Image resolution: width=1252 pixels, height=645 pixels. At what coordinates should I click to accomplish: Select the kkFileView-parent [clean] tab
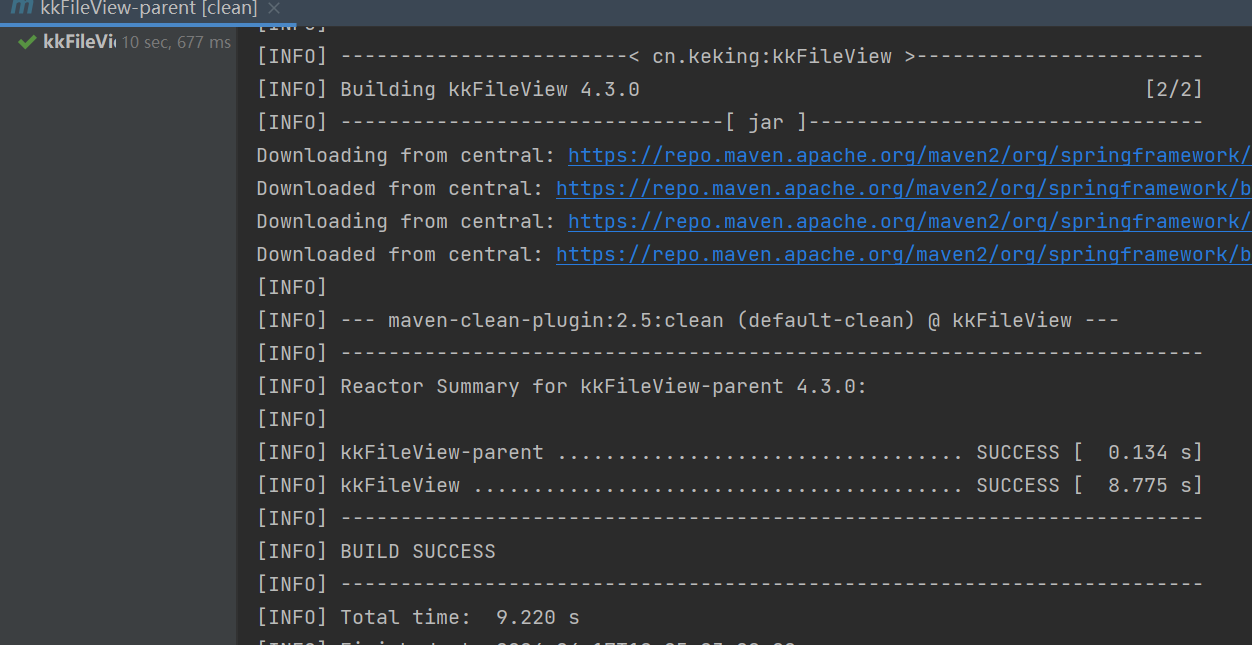click(148, 9)
